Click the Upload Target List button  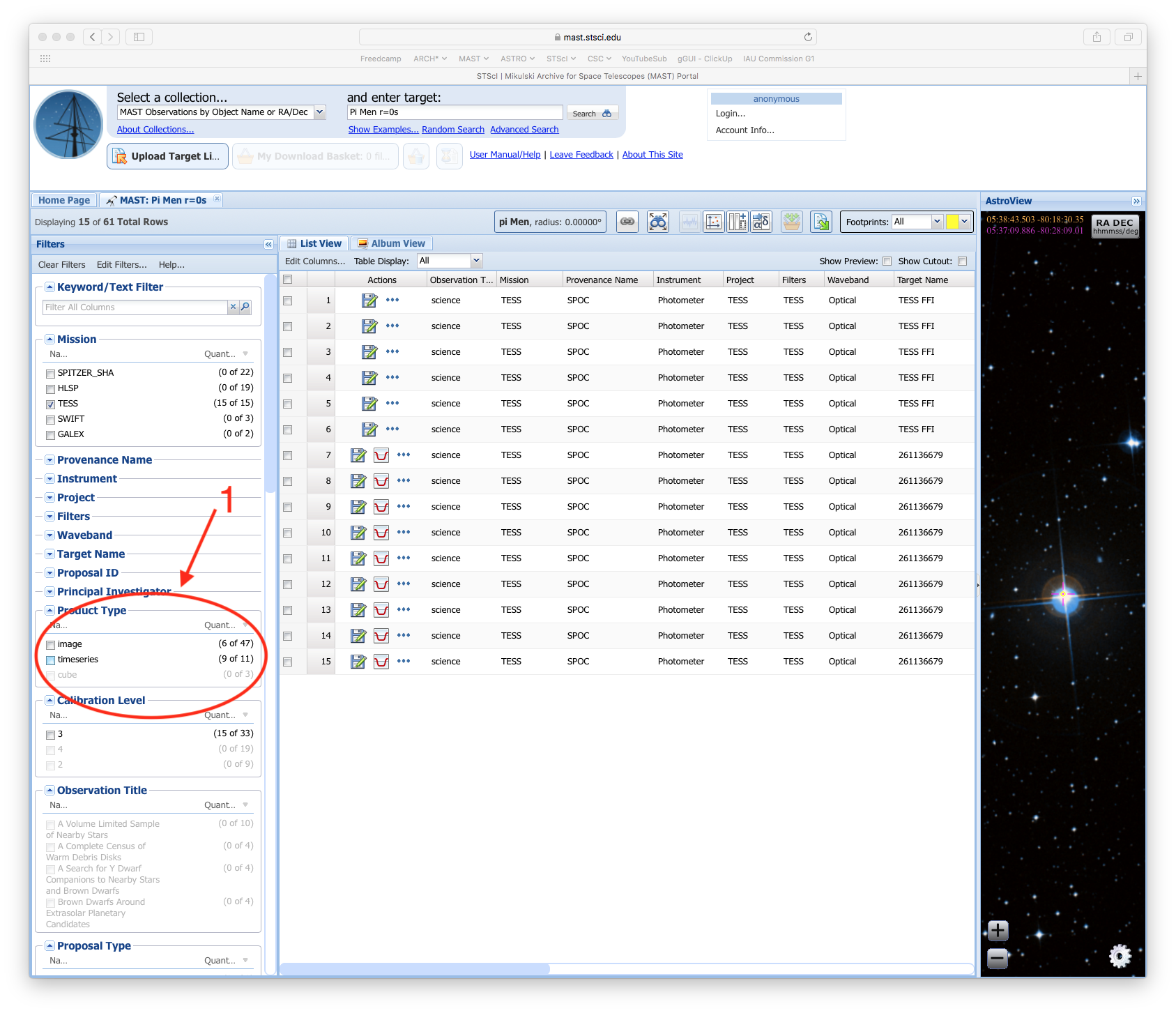[x=167, y=156]
